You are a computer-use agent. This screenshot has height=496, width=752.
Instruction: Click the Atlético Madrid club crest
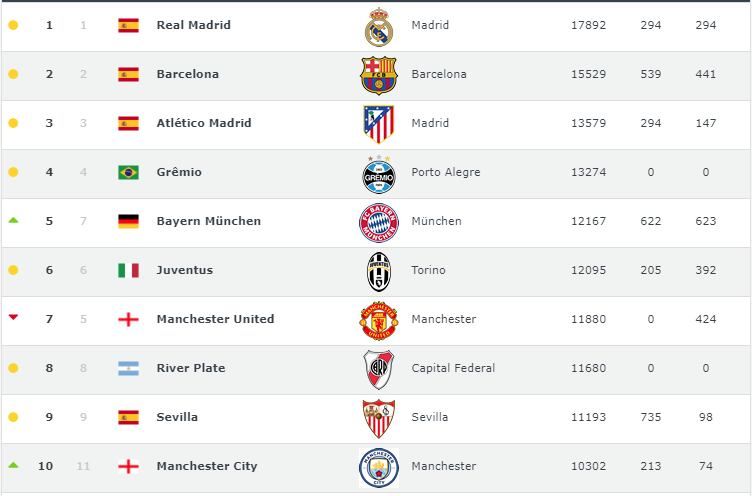coord(379,124)
